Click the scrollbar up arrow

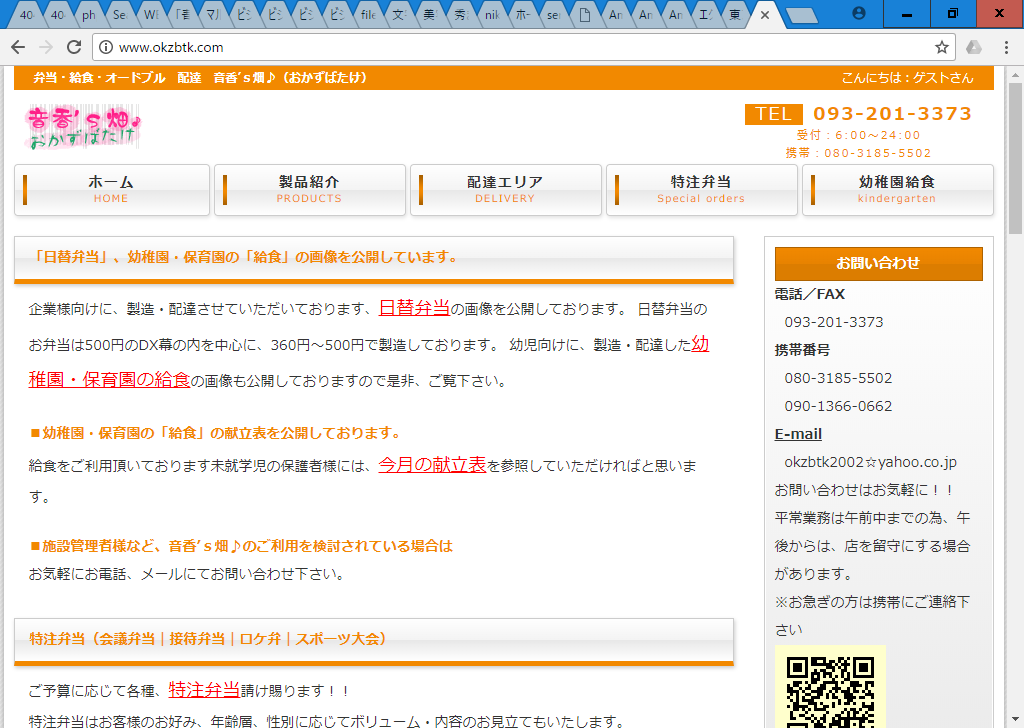[1015, 74]
